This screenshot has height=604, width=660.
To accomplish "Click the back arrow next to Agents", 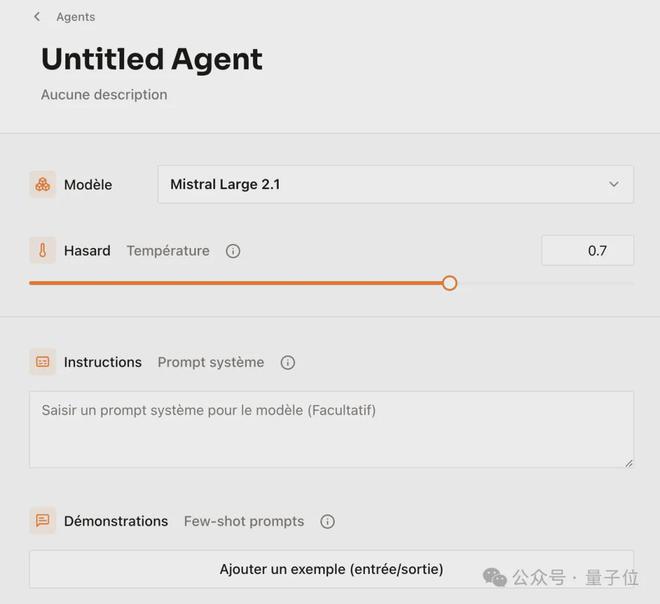I will click(37, 17).
